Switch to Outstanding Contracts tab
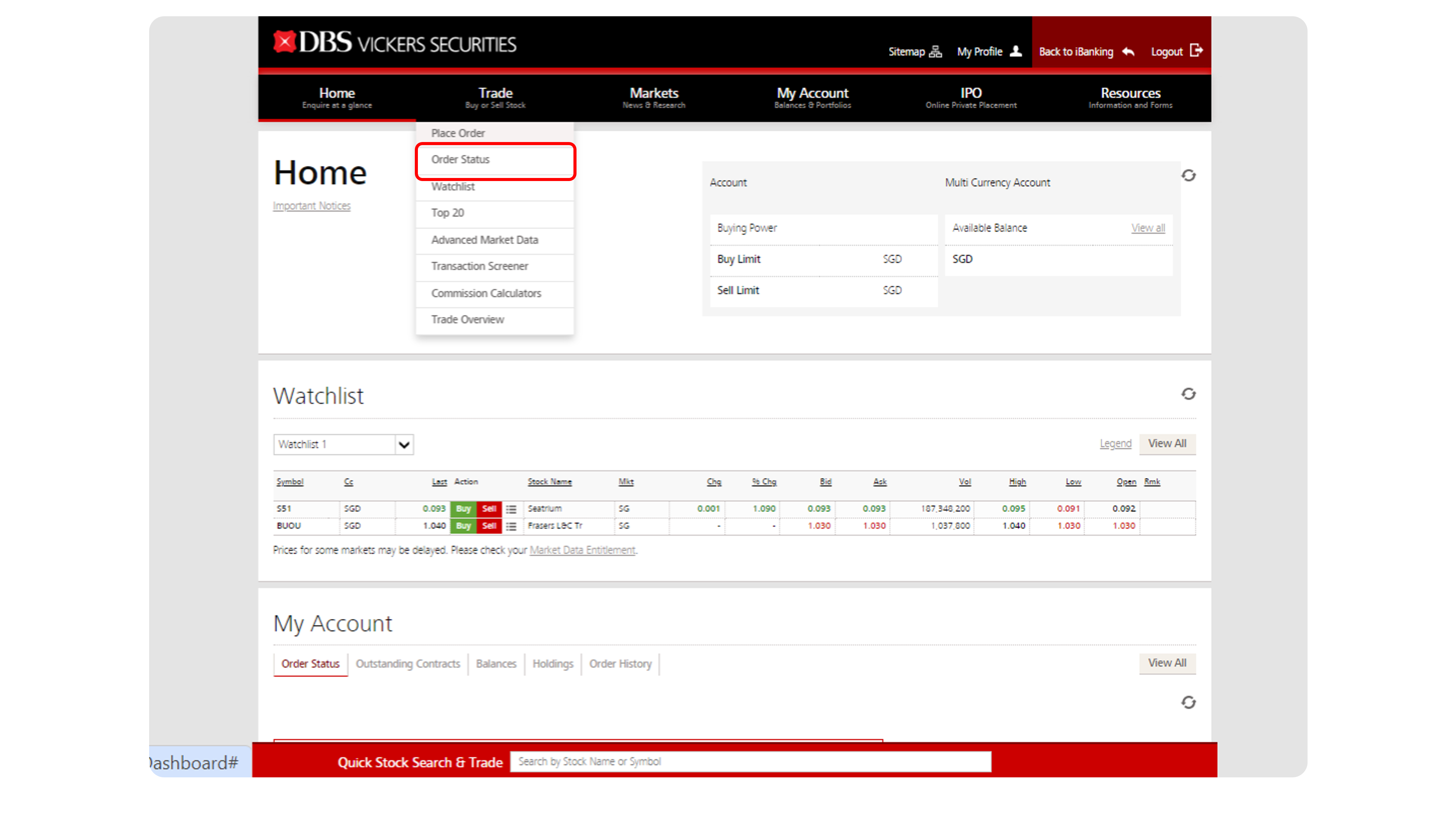1456x839 pixels. (408, 664)
